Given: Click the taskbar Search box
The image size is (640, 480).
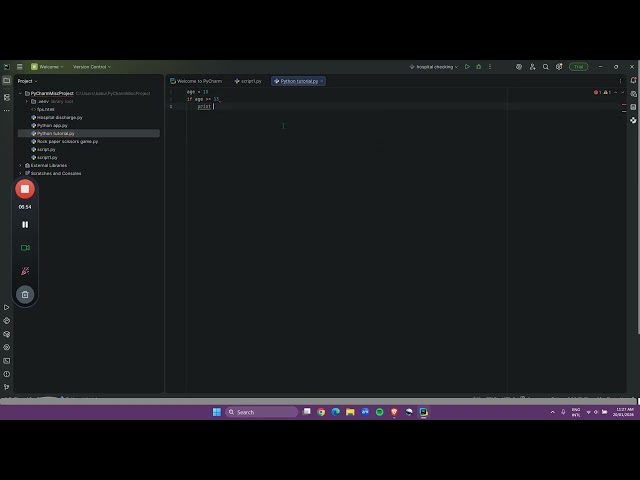Looking at the screenshot, I should pos(261,412).
